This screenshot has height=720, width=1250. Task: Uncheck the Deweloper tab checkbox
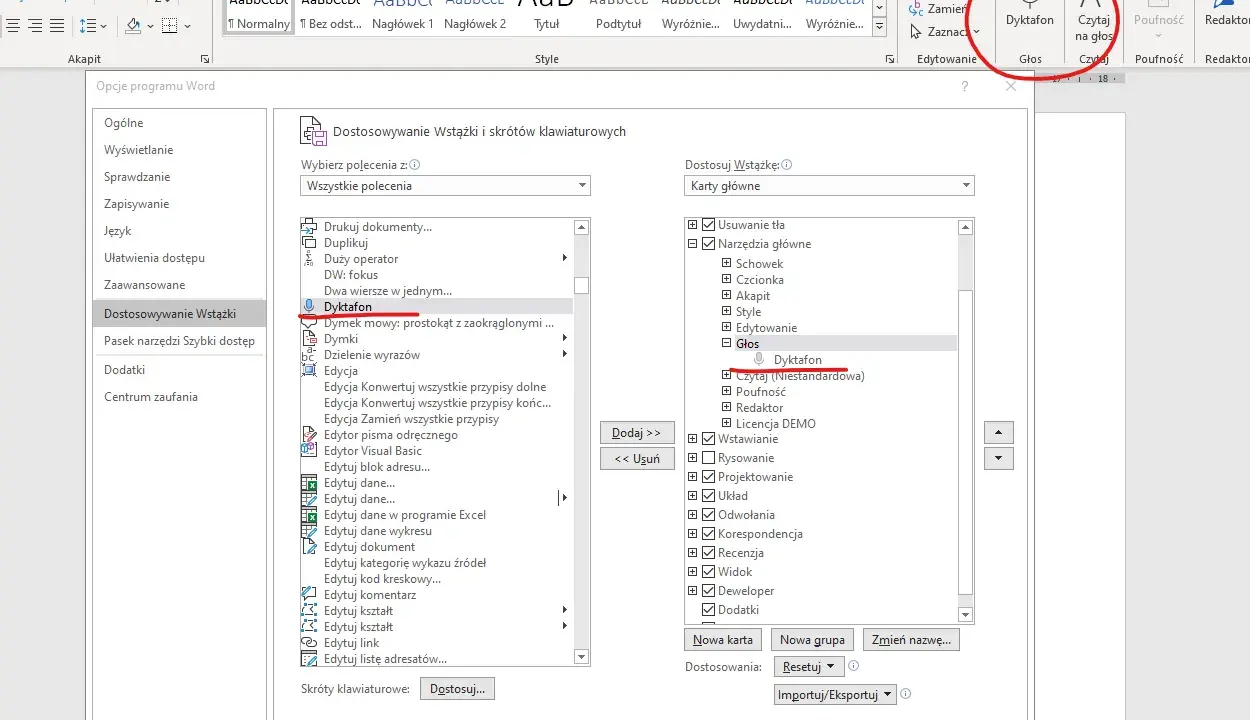[x=709, y=591]
